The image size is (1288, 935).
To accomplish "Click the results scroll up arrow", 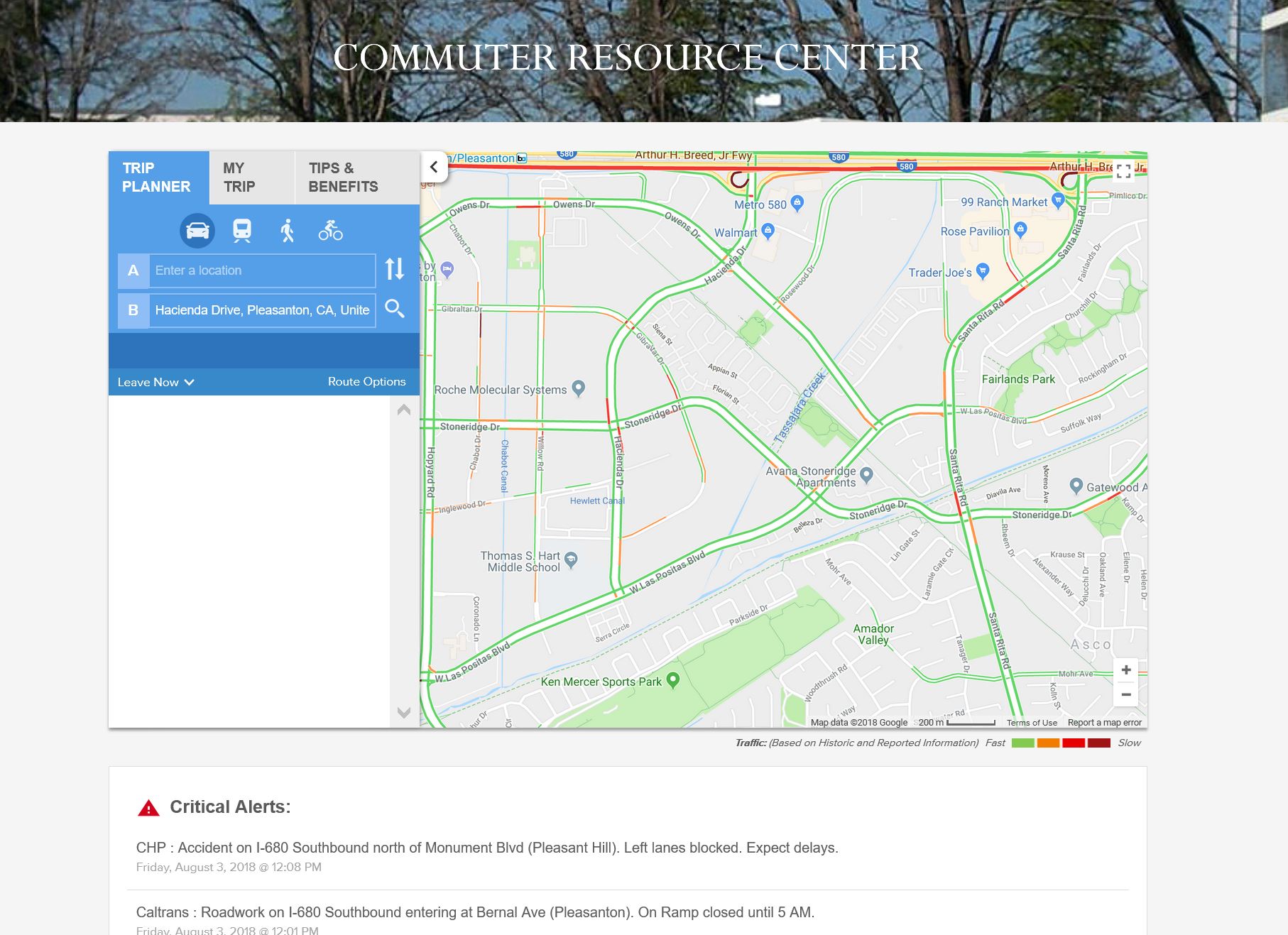I will click(x=404, y=410).
